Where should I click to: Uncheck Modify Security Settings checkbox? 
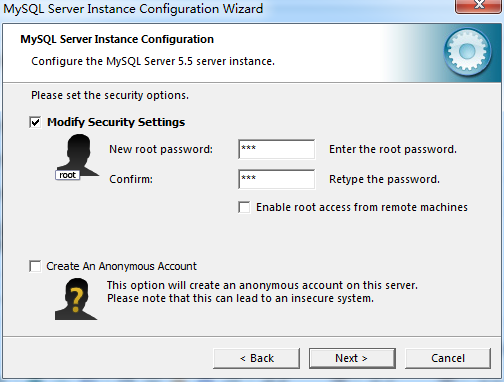(35, 122)
